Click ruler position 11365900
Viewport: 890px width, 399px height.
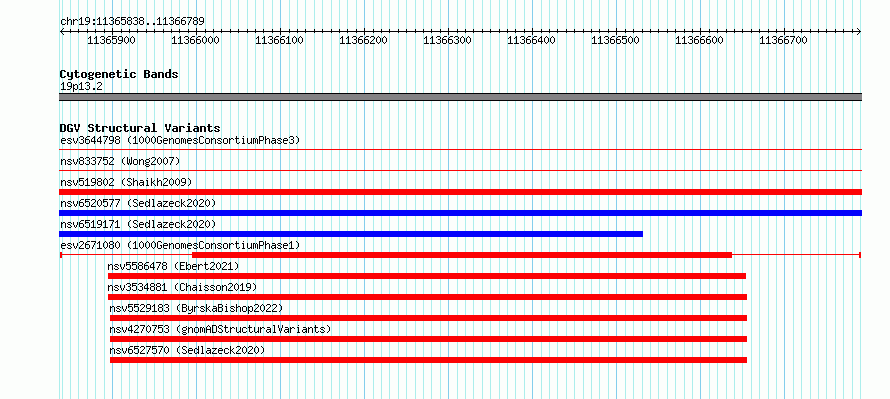(112, 40)
